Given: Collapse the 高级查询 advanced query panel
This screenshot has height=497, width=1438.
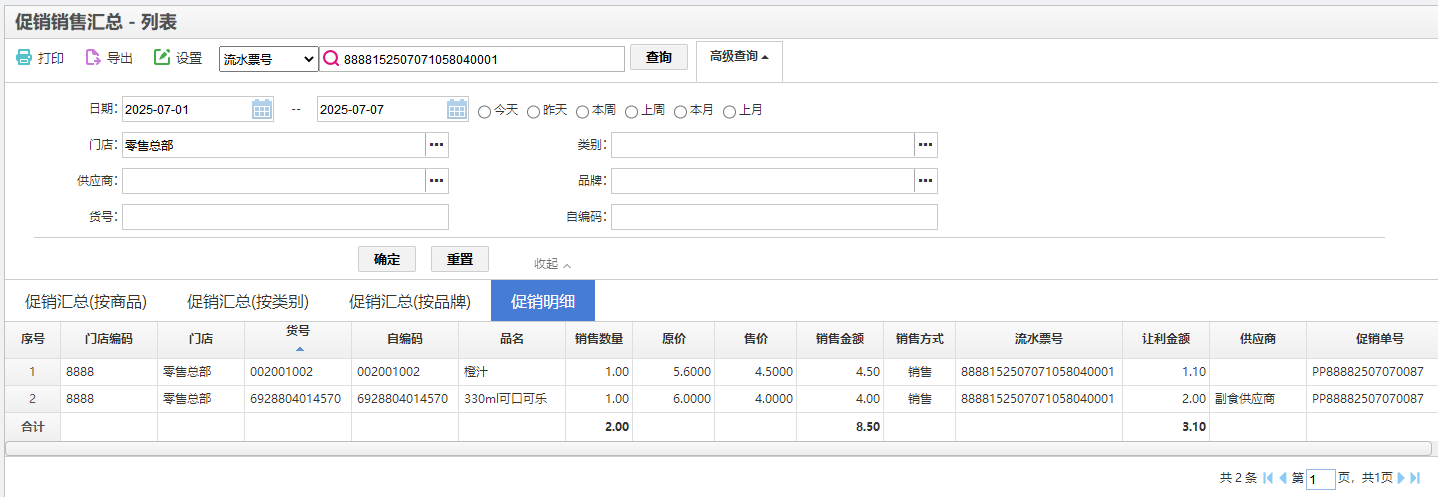Looking at the screenshot, I should click(x=739, y=57).
